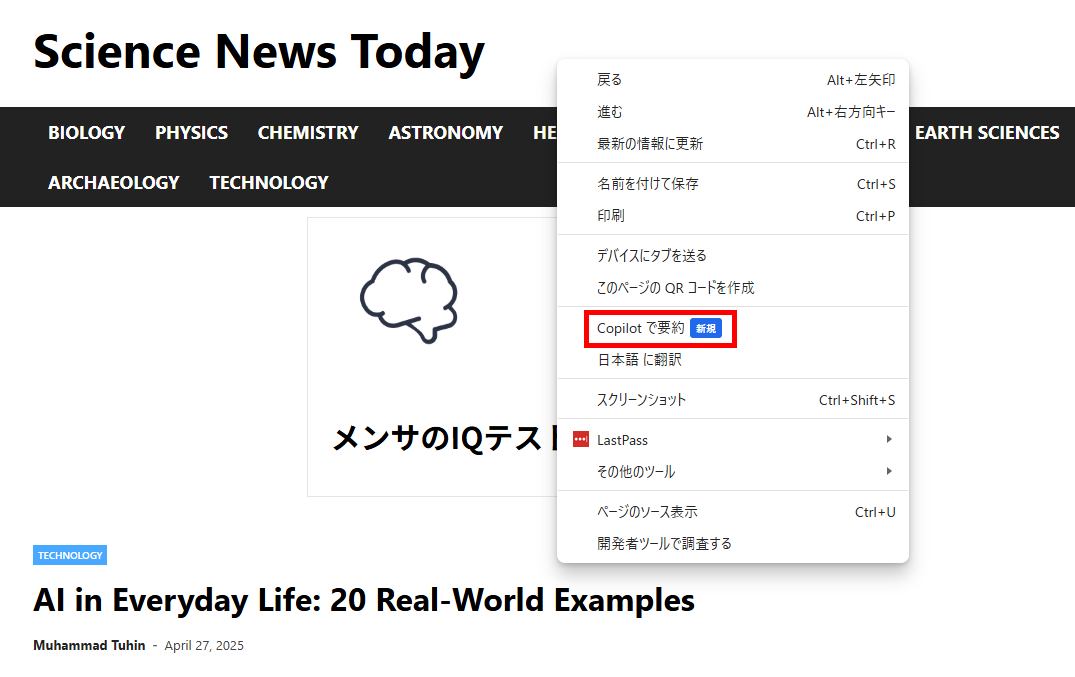The image size is (1075, 677).
Task: Choose 名前を付けて保存 menu entry
Action: click(x=733, y=184)
